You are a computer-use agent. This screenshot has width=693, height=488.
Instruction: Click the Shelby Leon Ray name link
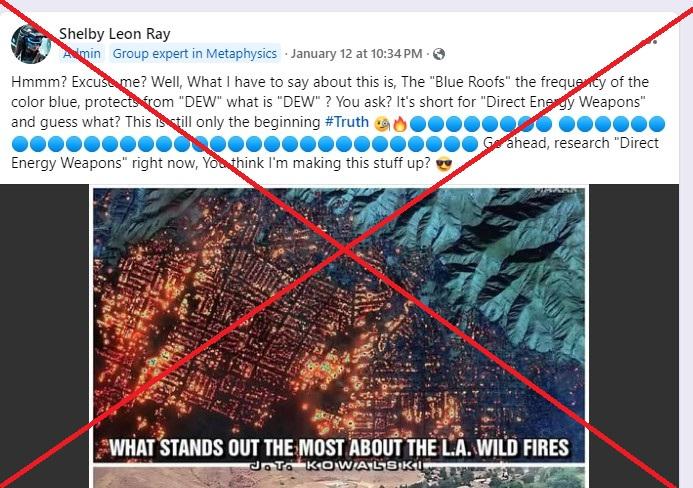coord(114,34)
